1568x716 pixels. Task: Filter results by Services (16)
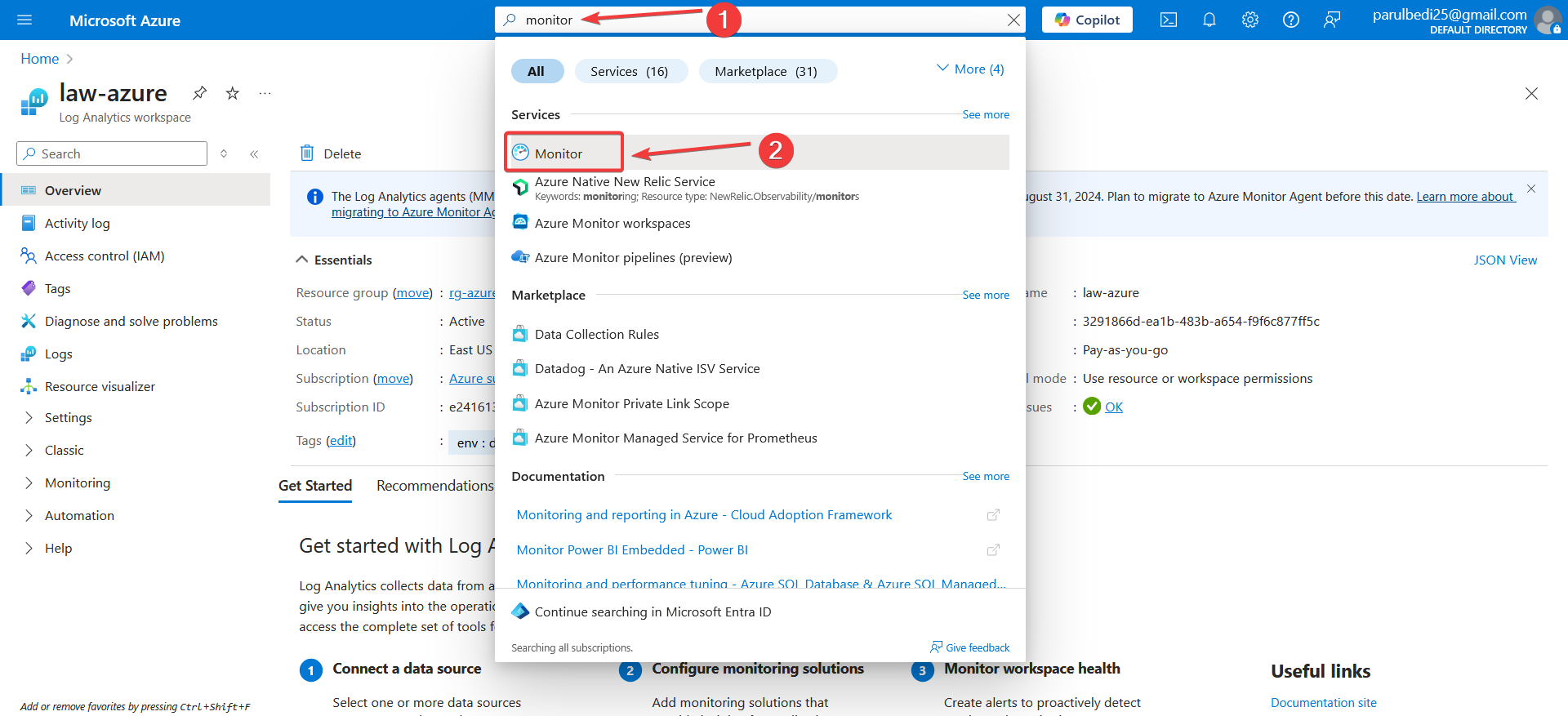(630, 71)
